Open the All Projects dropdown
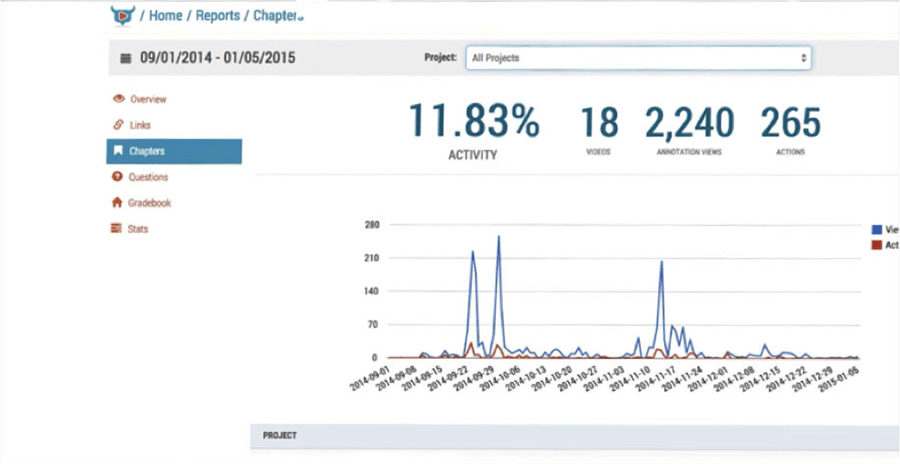The height and width of the screenshot is (464, 900). pyautogui.click(x=638, y=58)
